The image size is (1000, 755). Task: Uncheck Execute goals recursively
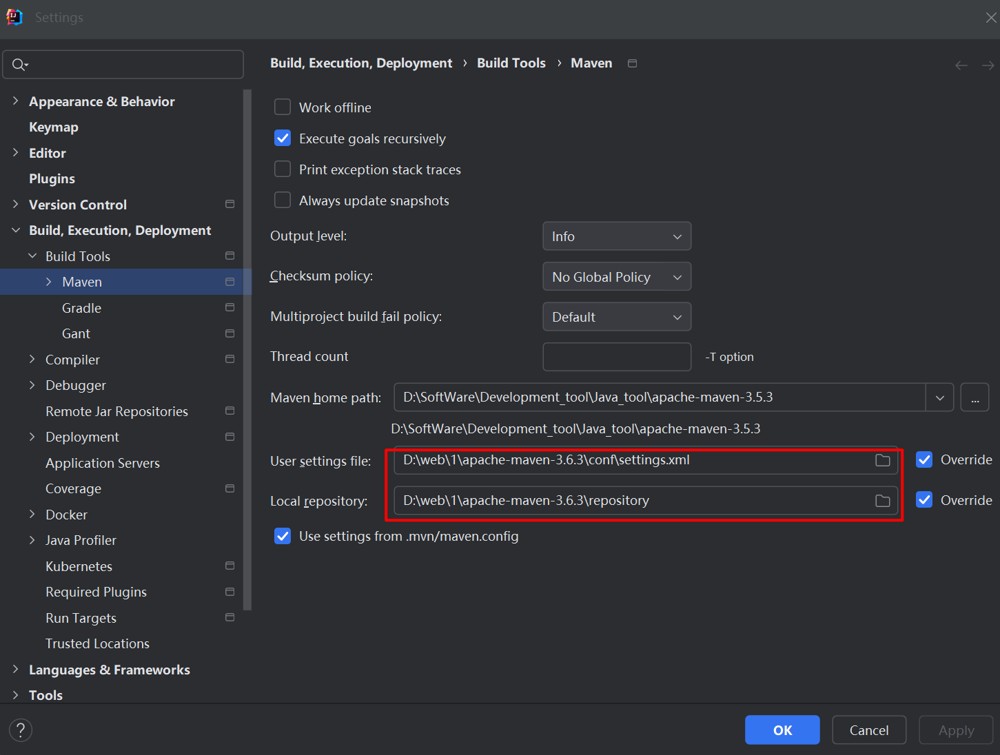[x=282, y=138]
